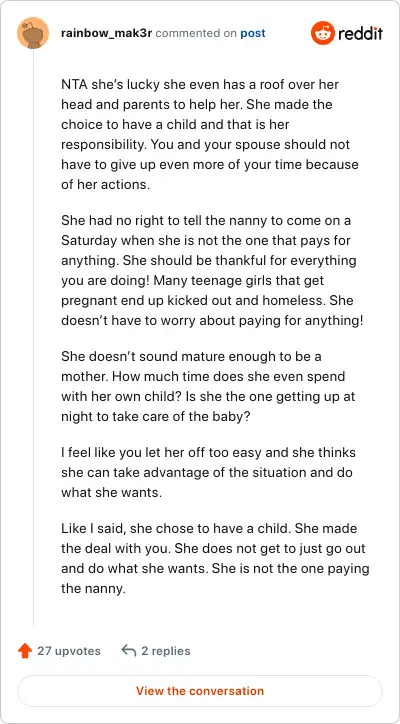The image size is (400, 724).
Task: Click the orange Reddit Snoo logo
Action: (322, 33)
